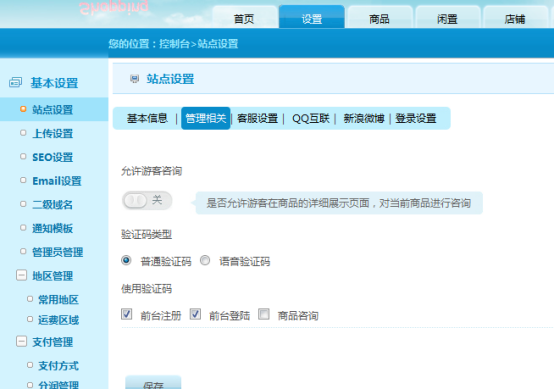554x389 pixels.
Task: Click the 基本设置 sidebar heading text
Action: pos(54,83)
